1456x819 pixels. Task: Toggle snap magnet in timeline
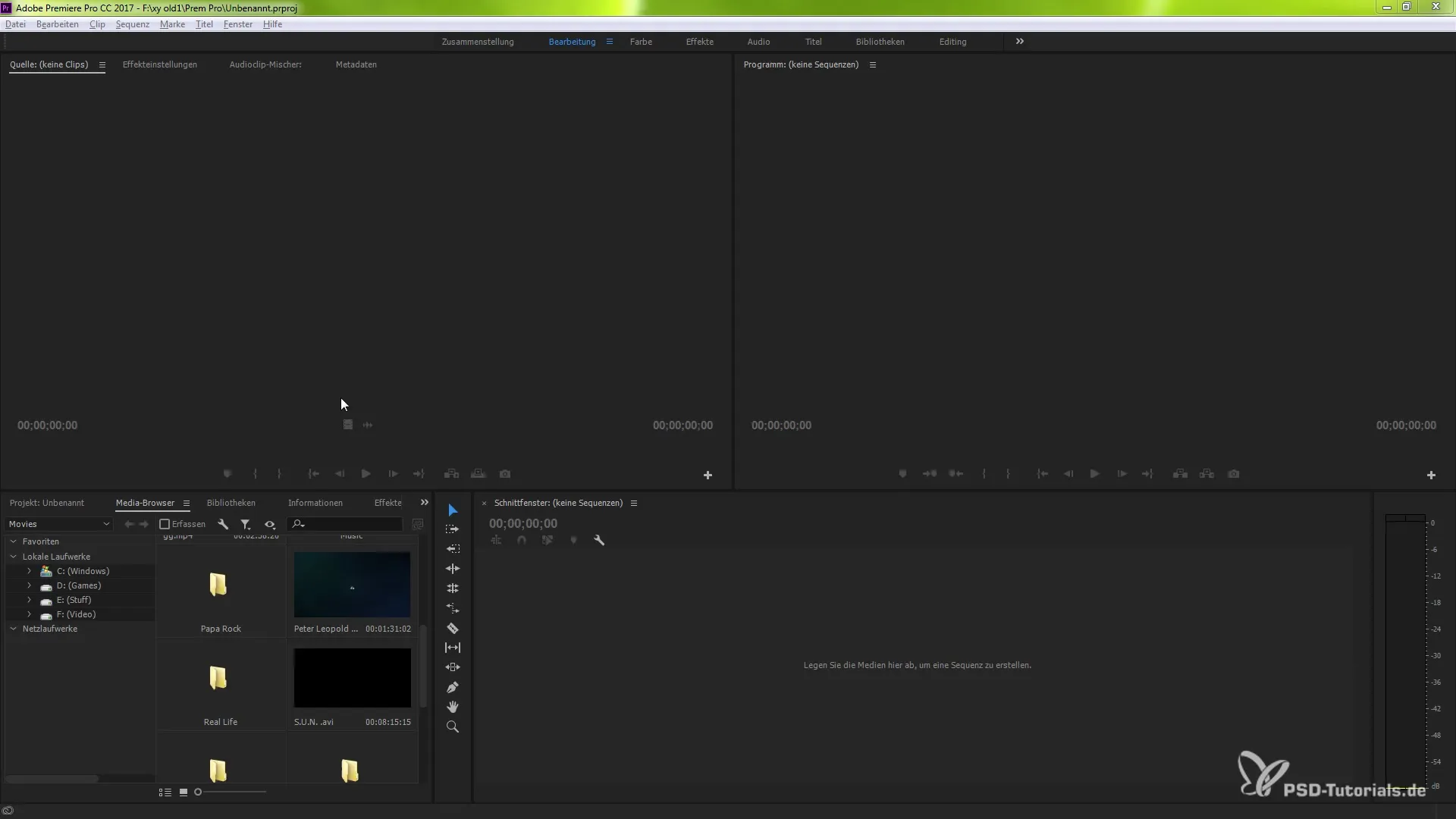click(x=522, y=541)
